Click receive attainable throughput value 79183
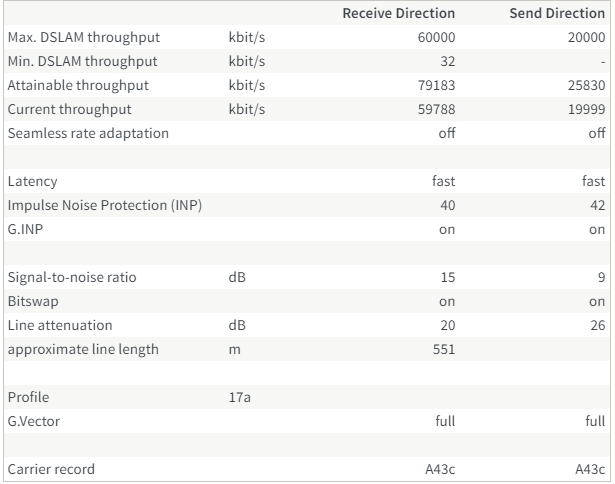615x484 pixels. click(436, 86)
